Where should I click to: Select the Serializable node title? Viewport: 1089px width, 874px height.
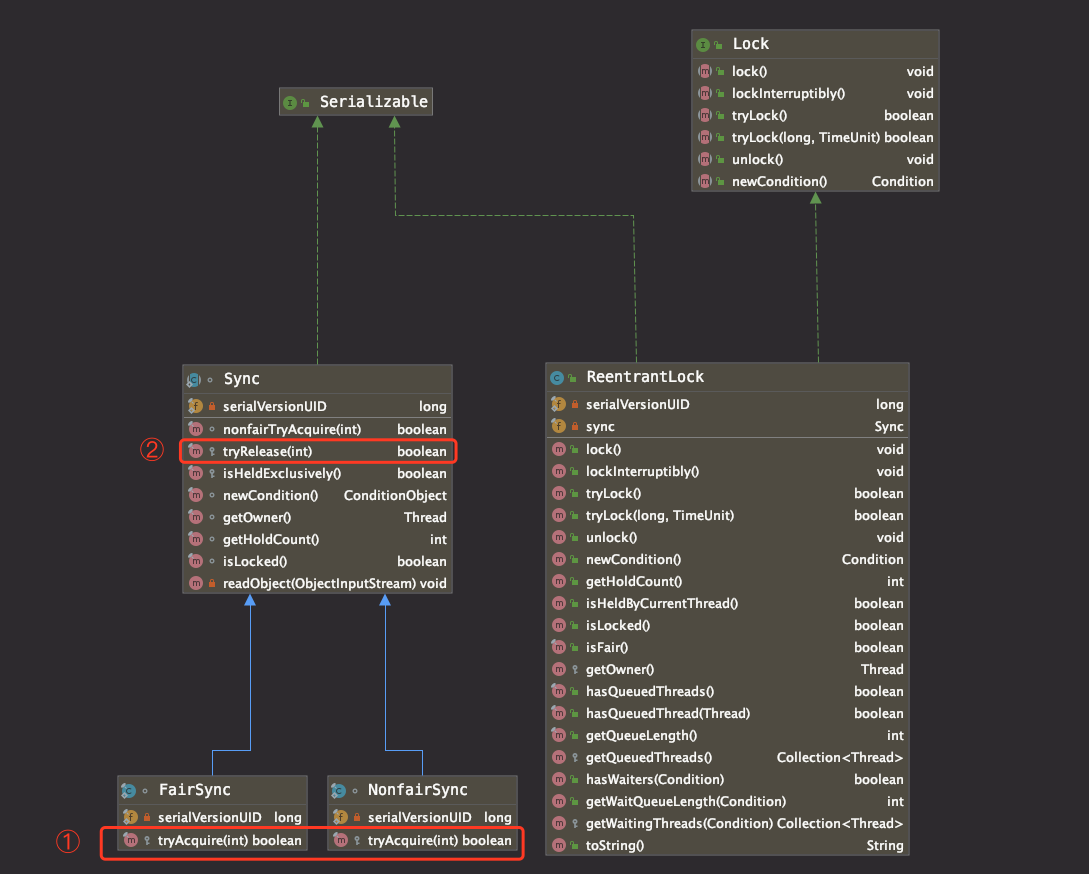click(x=374, y=101)
